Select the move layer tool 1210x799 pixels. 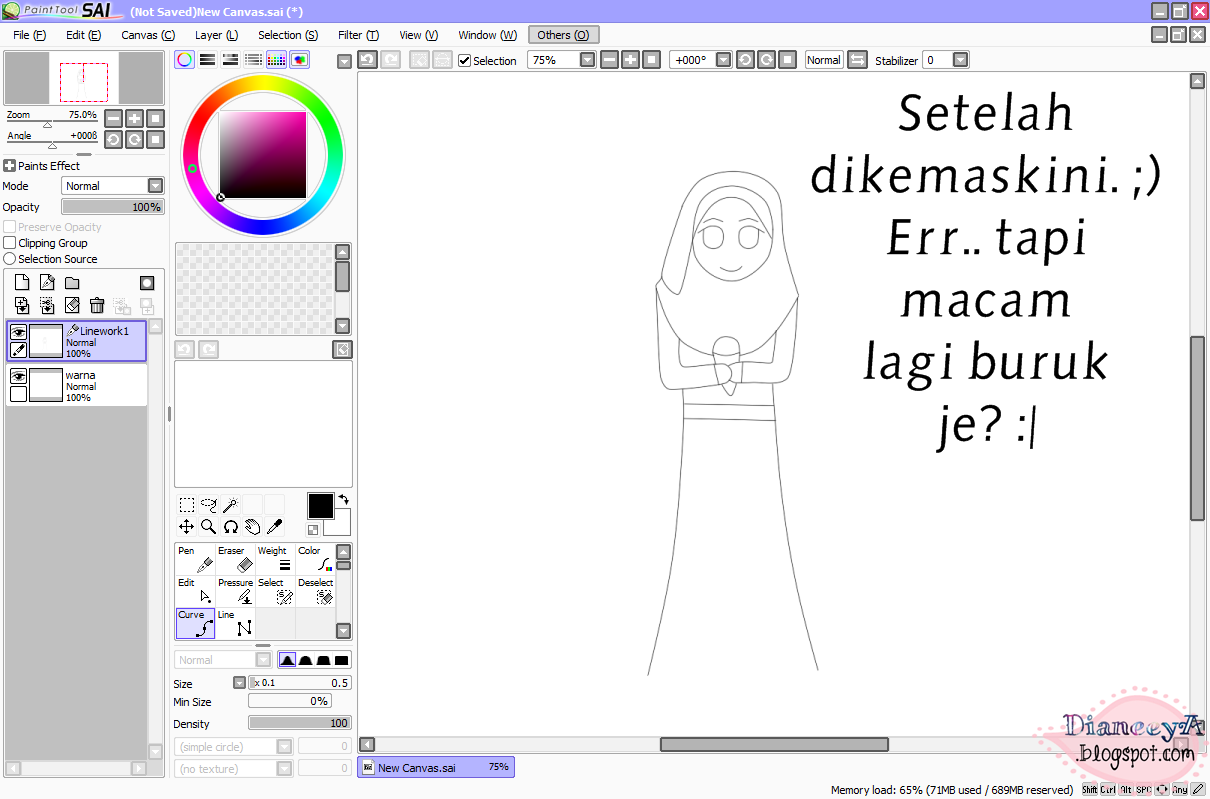click(187, 526)
